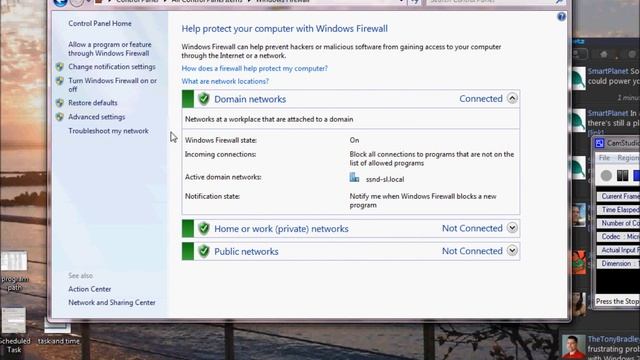Open Action Center link

pyautogui.click(x=89, y=289)
